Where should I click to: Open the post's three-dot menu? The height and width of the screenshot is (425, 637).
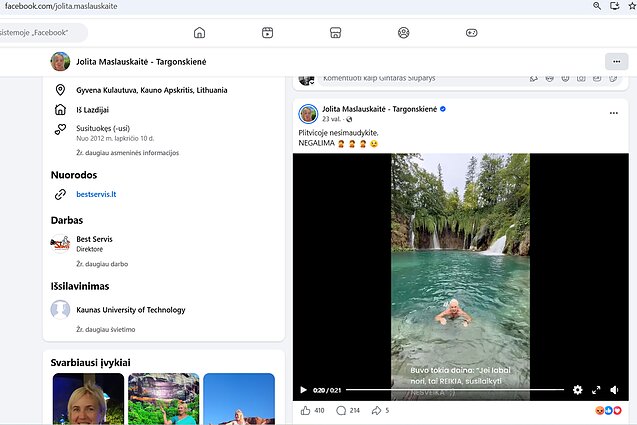click(614, 113)
